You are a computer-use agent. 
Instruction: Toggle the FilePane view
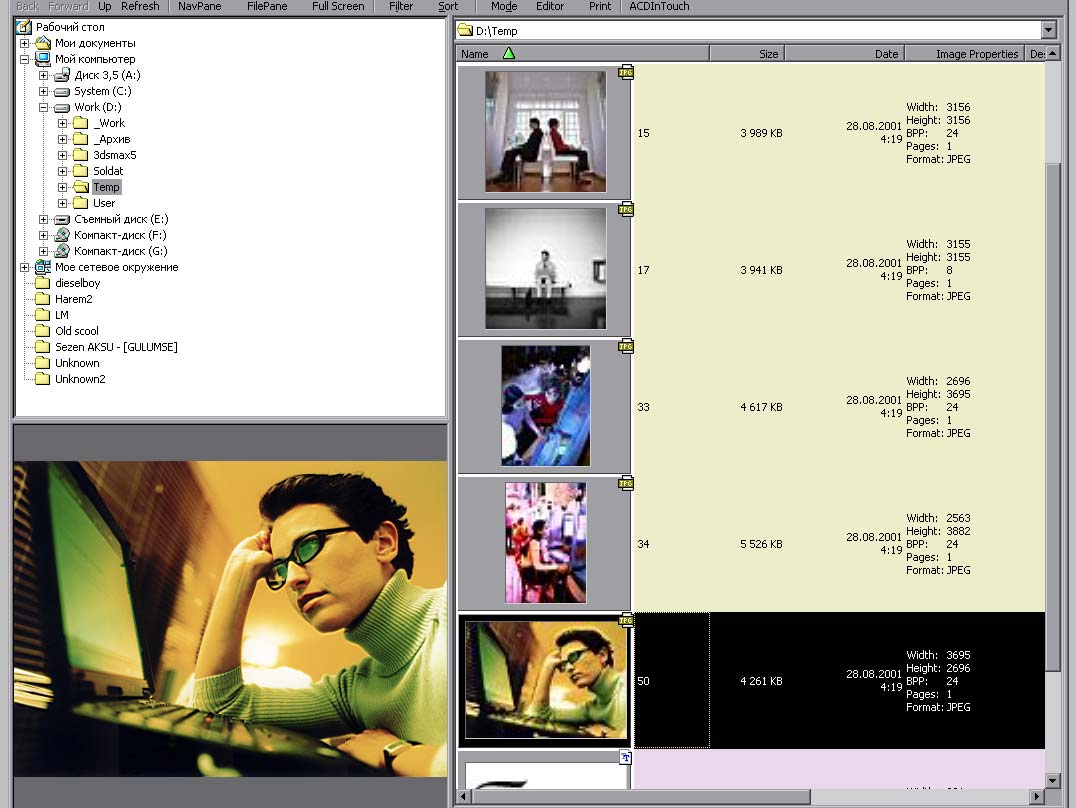[x=267, y=6]
